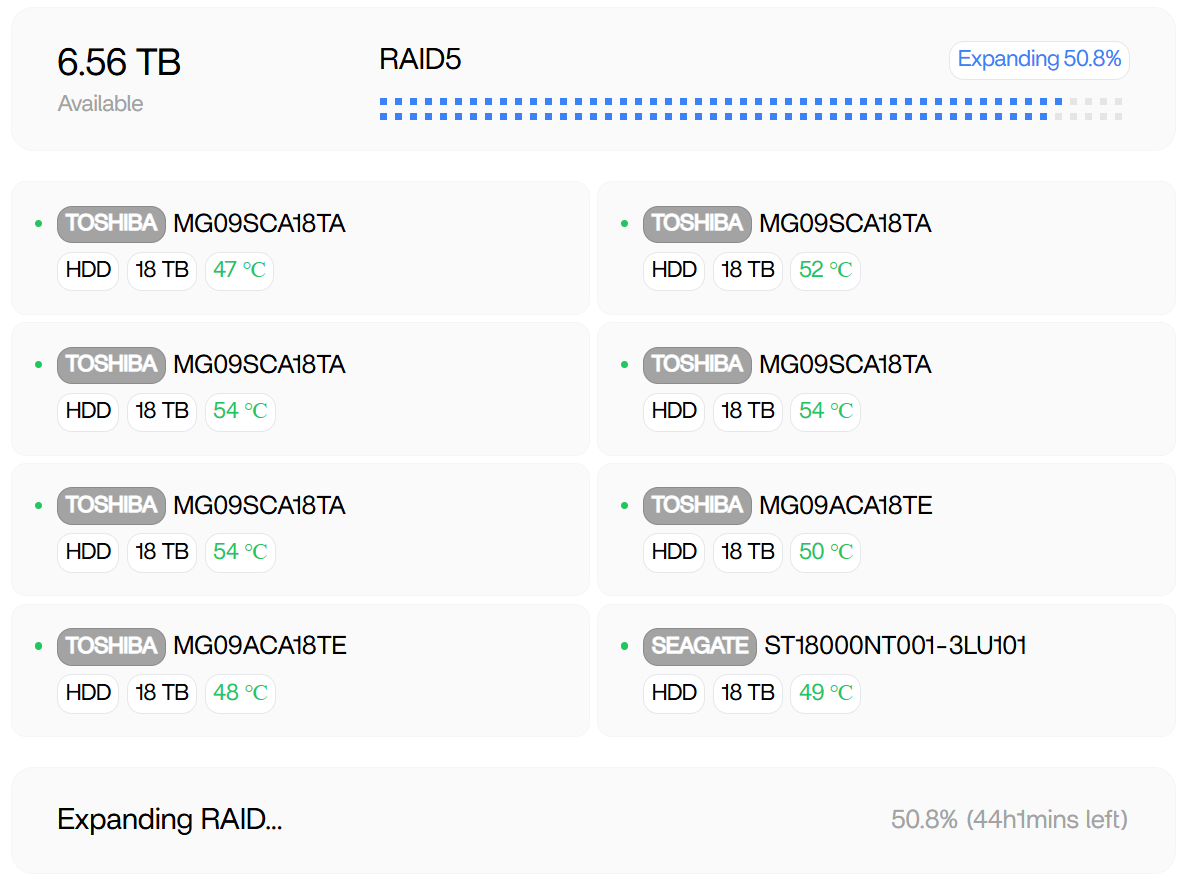Click the 44h1mins left time estimate
The width and height of the screenshot is (1189, 879).
click(1047, 820)
